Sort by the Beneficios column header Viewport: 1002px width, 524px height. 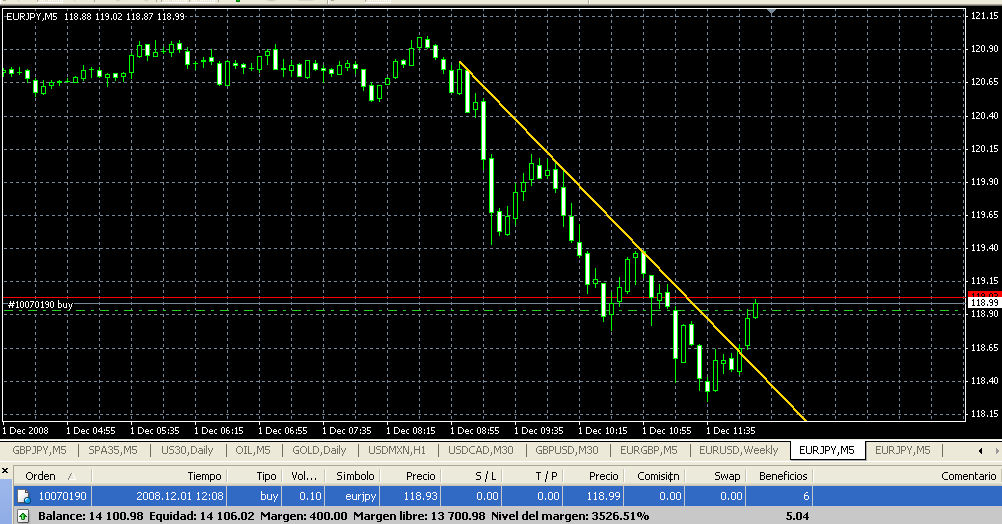[x=779, y=476]
